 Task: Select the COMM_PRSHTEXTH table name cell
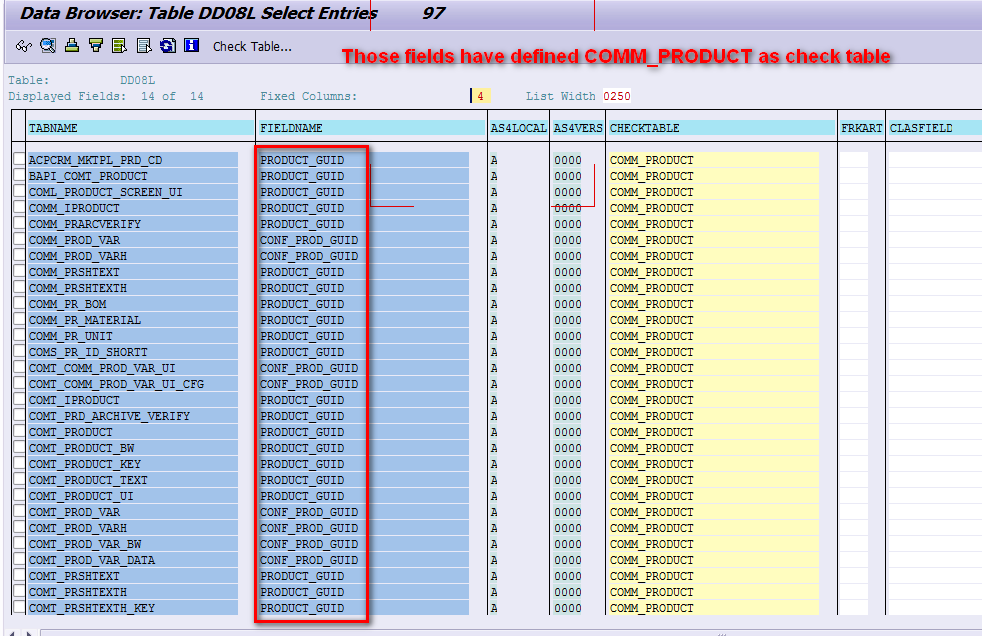coord(132,288)
